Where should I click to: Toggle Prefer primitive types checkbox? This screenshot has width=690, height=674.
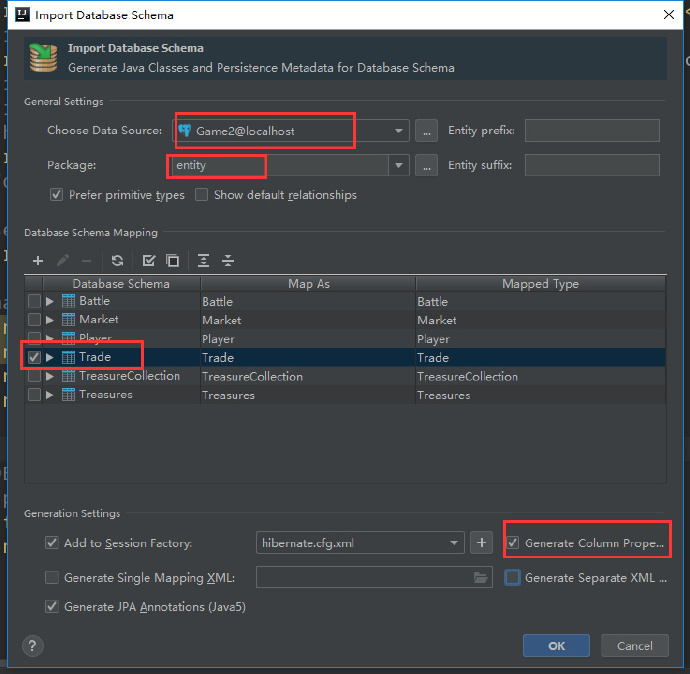[56, 195]
